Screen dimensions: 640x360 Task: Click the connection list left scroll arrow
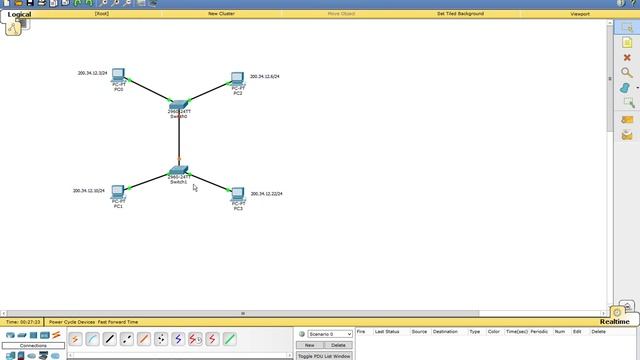[x=70, y=355]
